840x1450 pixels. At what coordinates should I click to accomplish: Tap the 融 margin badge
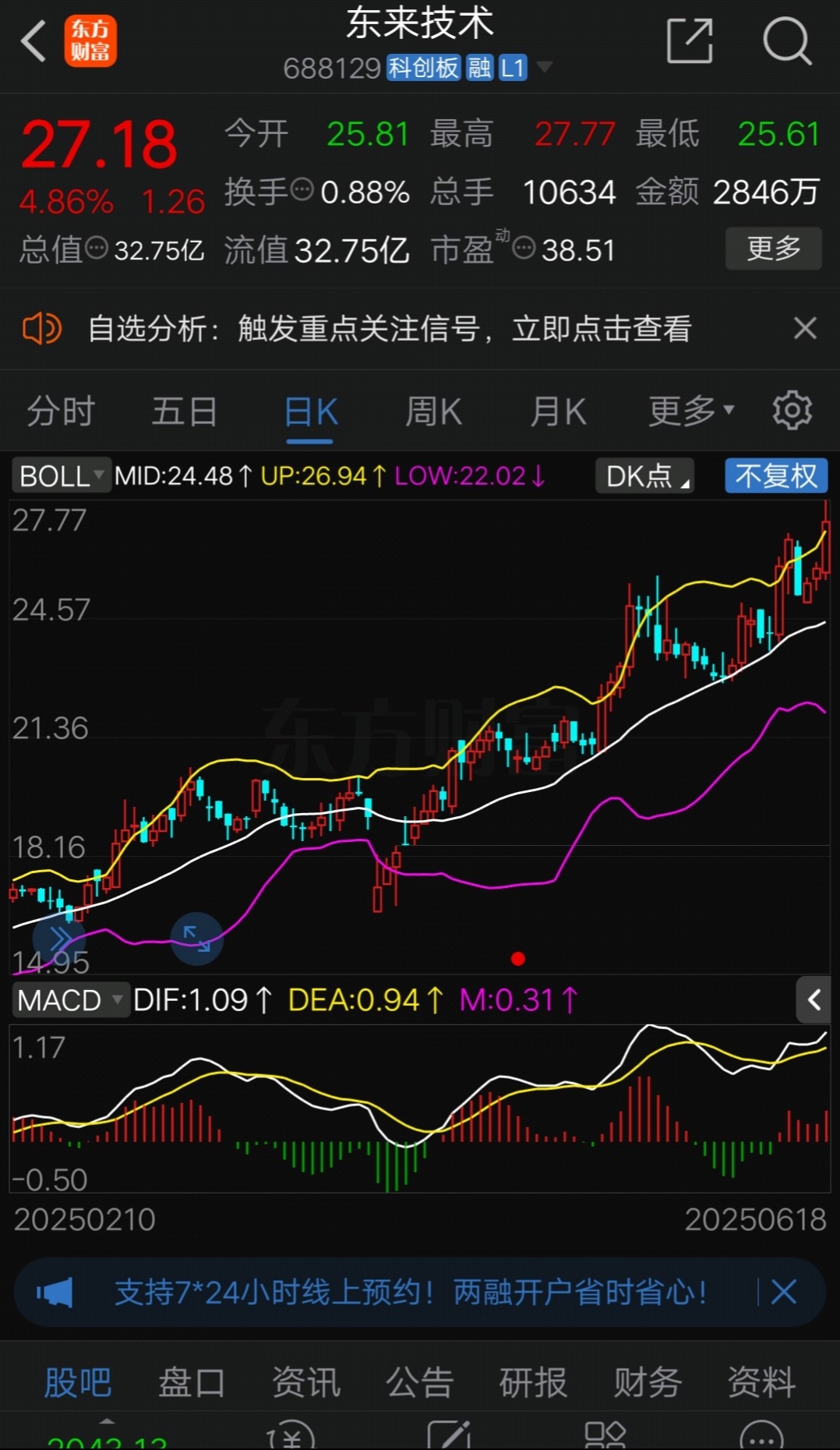point(479,68)
